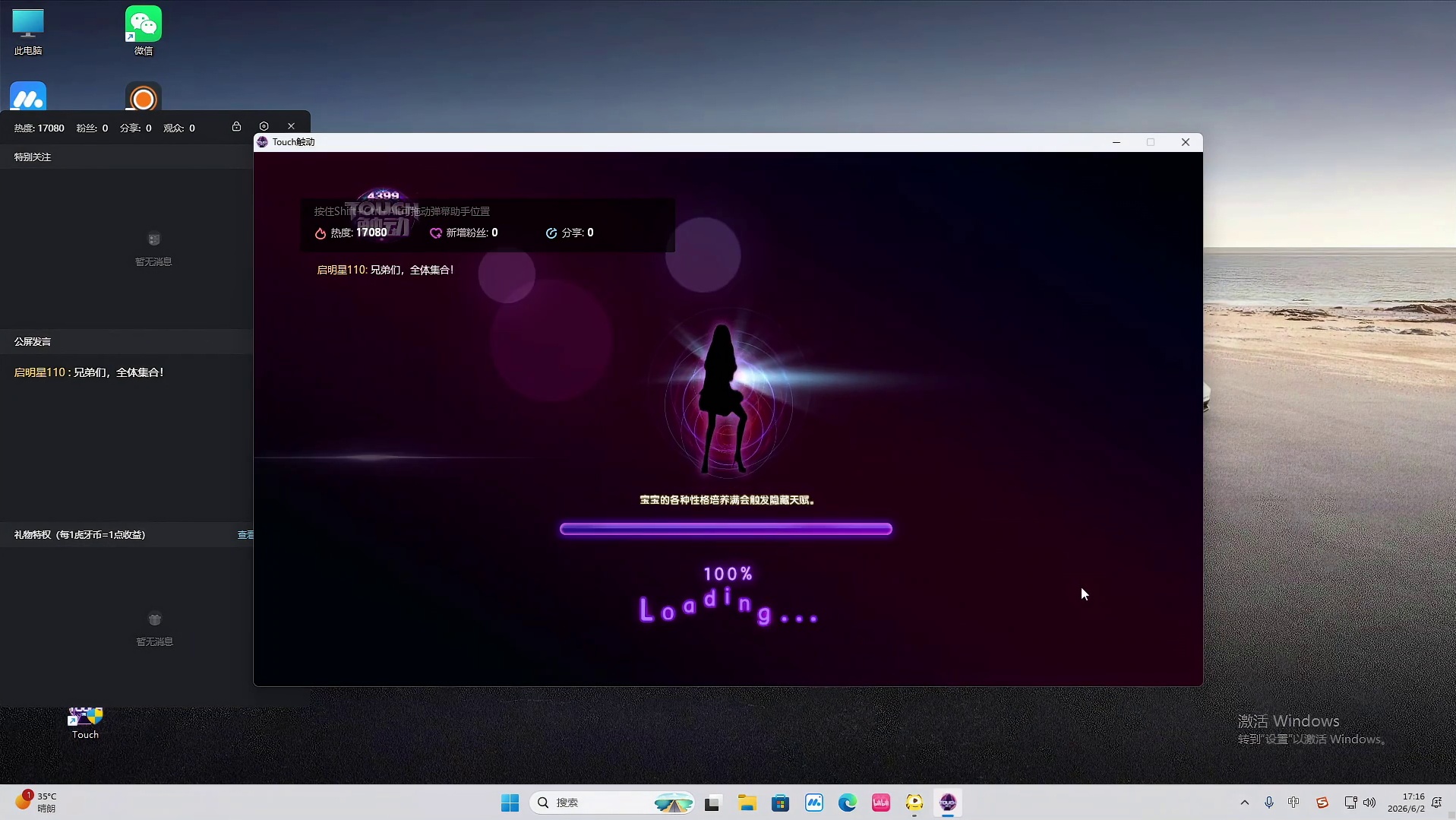This screenshot has width=1456, height=820.
Task: Open Microsoft Edge from taskbar
Action: (x=848, y=803)
